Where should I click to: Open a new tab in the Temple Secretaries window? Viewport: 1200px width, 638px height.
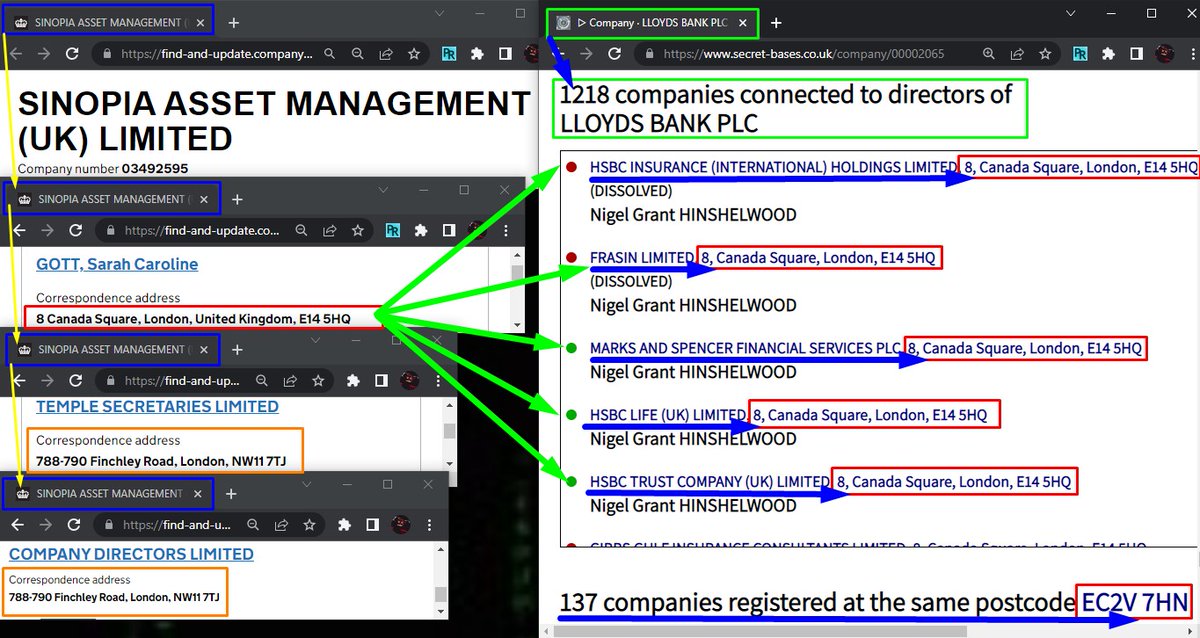tap(236, 350)
